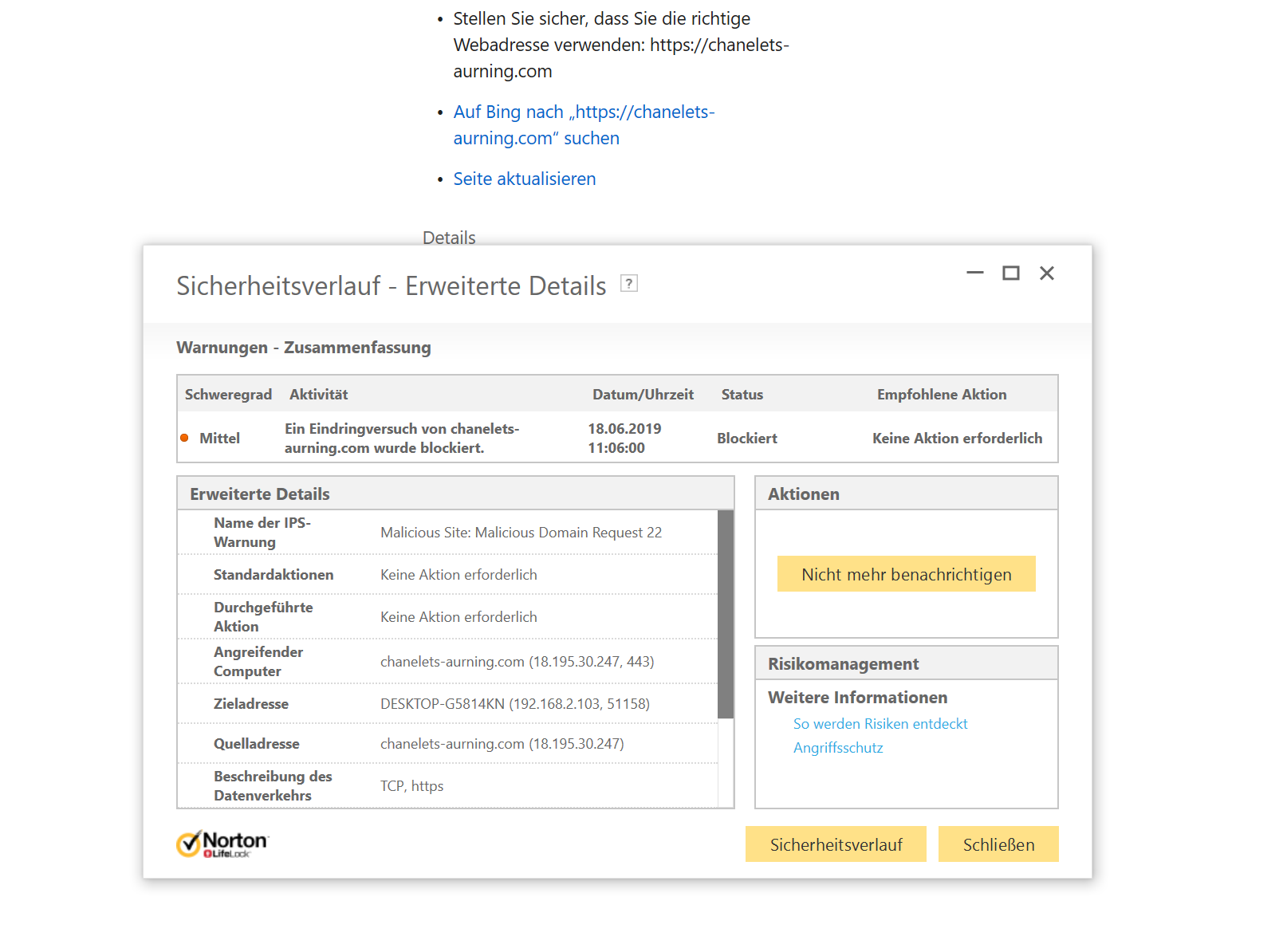This screenshot has height=952, width=1283.
Task: Select the Angreifender Computer detail row
Action: tap(447, 662)
